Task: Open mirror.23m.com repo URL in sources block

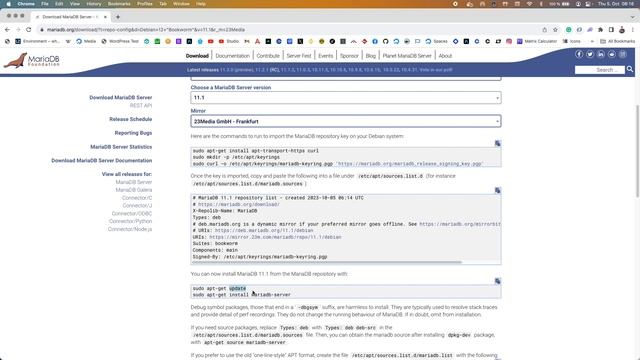Action: (x=275, y=237)
